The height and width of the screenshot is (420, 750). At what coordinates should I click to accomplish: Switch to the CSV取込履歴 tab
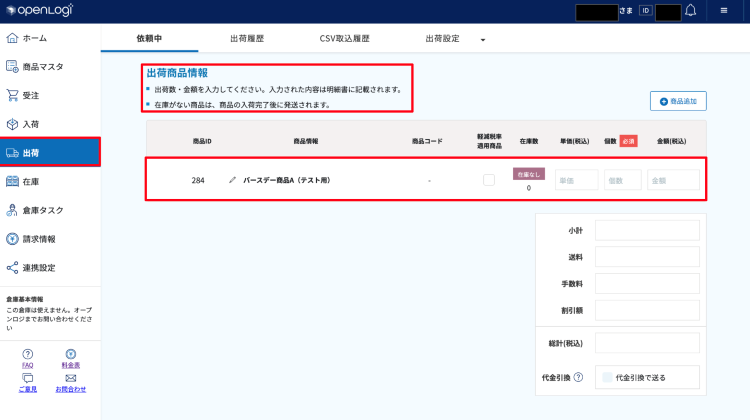pos(344,38)
